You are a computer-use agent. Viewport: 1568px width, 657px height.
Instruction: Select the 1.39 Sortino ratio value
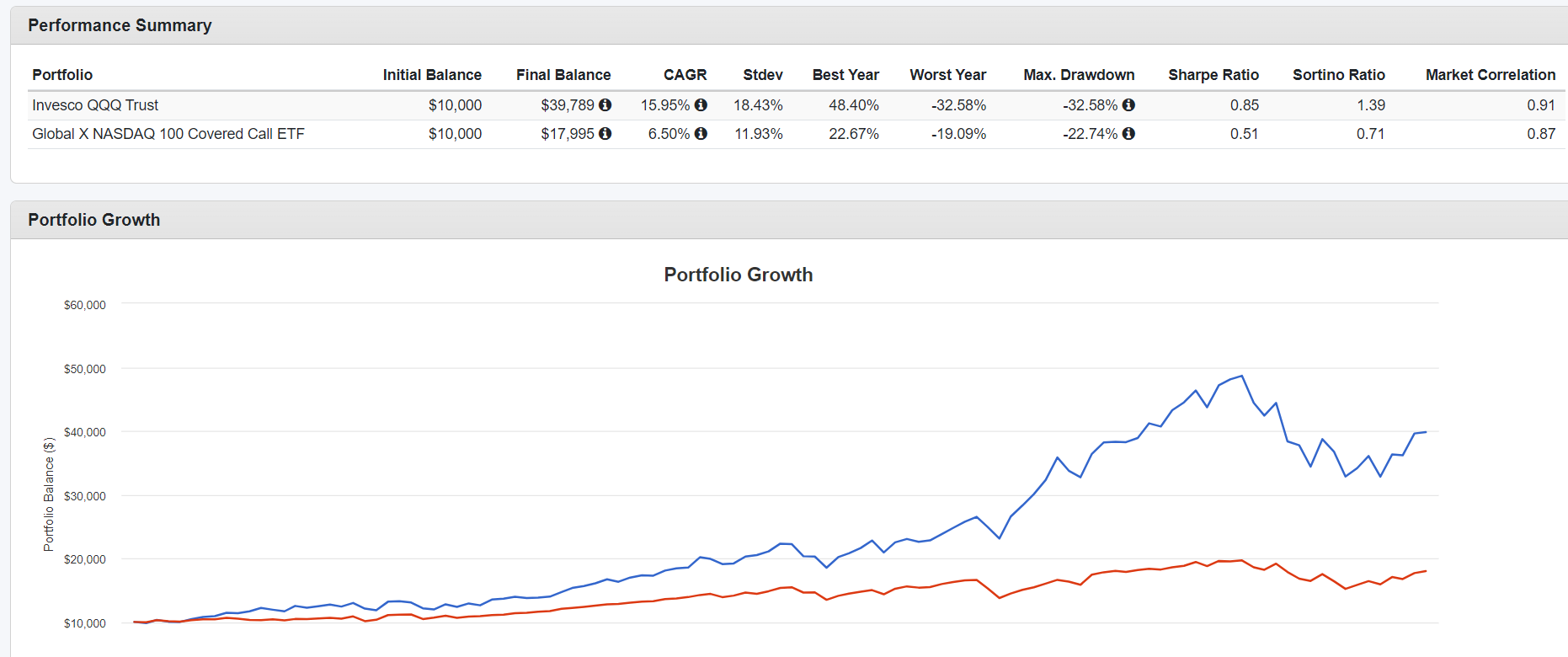(1371, 105)
